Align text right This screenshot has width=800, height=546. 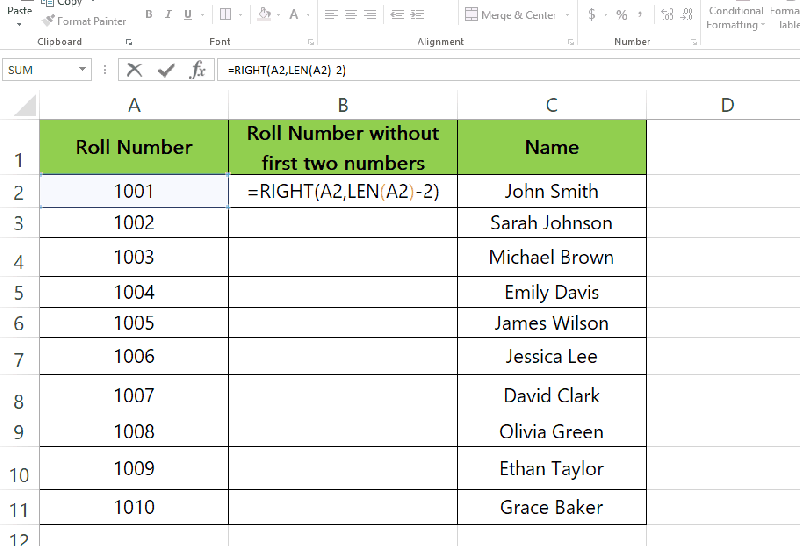pos(370,14)
